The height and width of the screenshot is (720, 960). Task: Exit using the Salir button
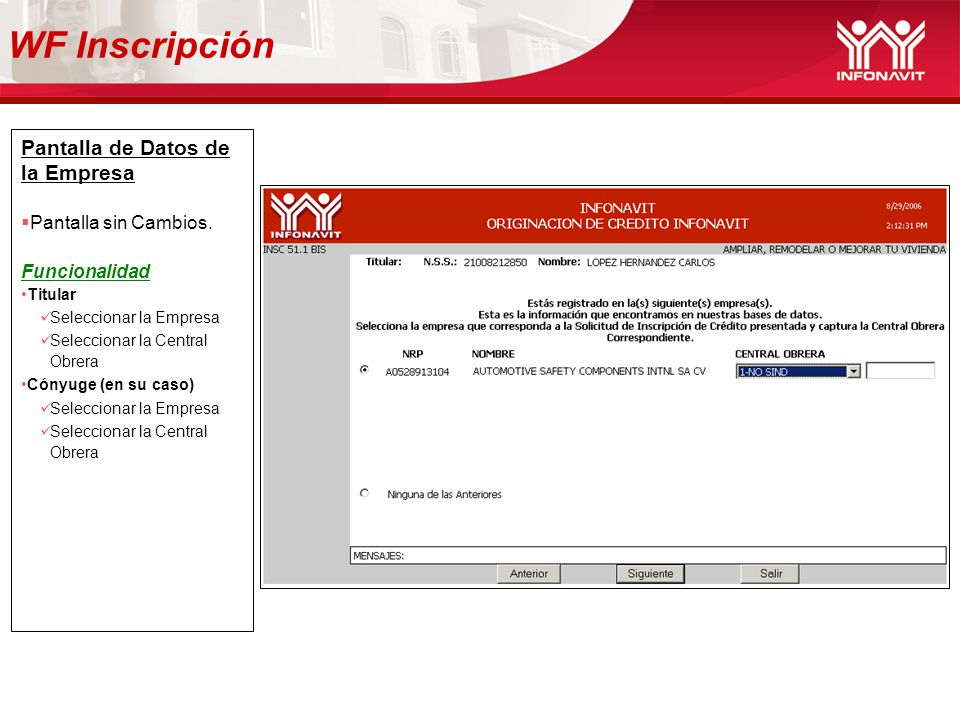(x=770, y=574)
